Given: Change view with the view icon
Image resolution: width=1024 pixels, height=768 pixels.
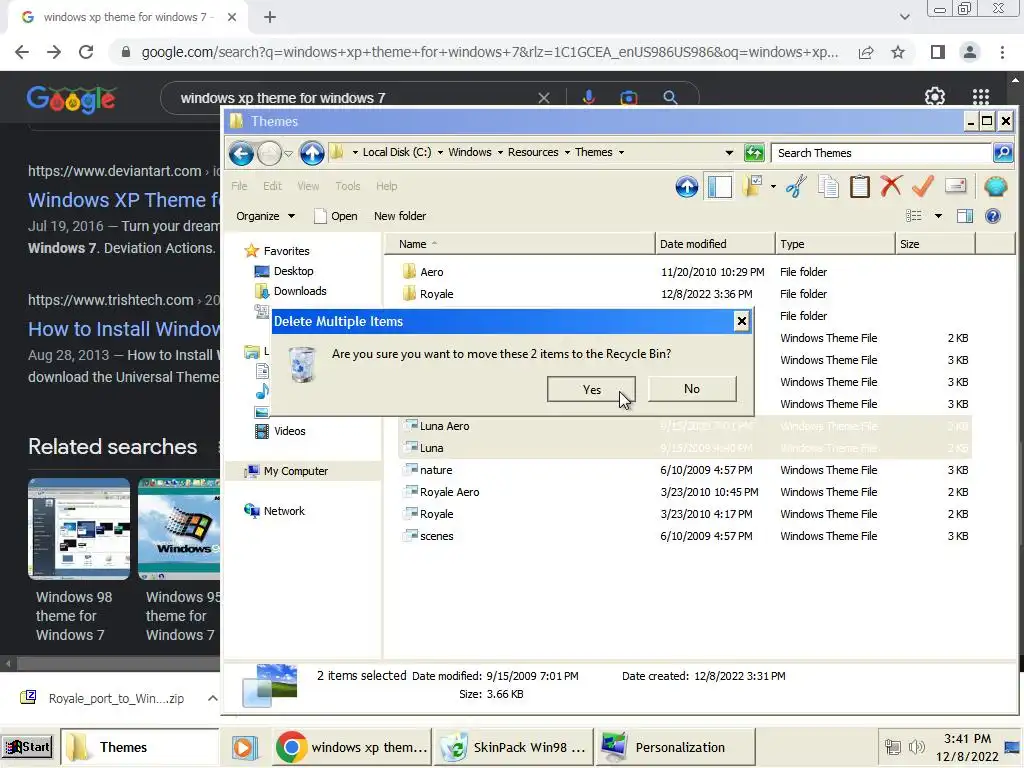Looking at the screenshot, I should point(914,216).
